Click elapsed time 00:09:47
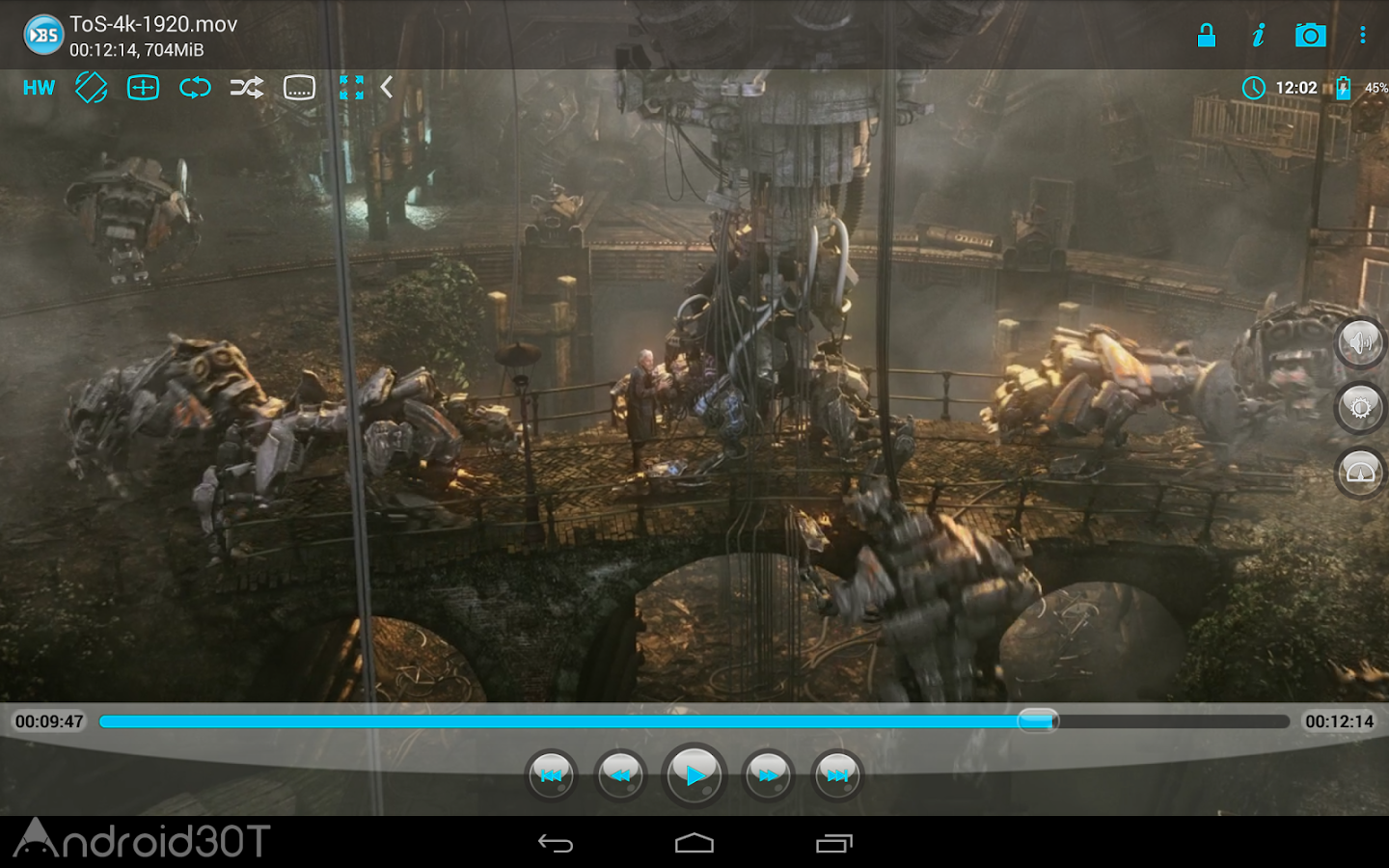 click(x=49, y=721)
